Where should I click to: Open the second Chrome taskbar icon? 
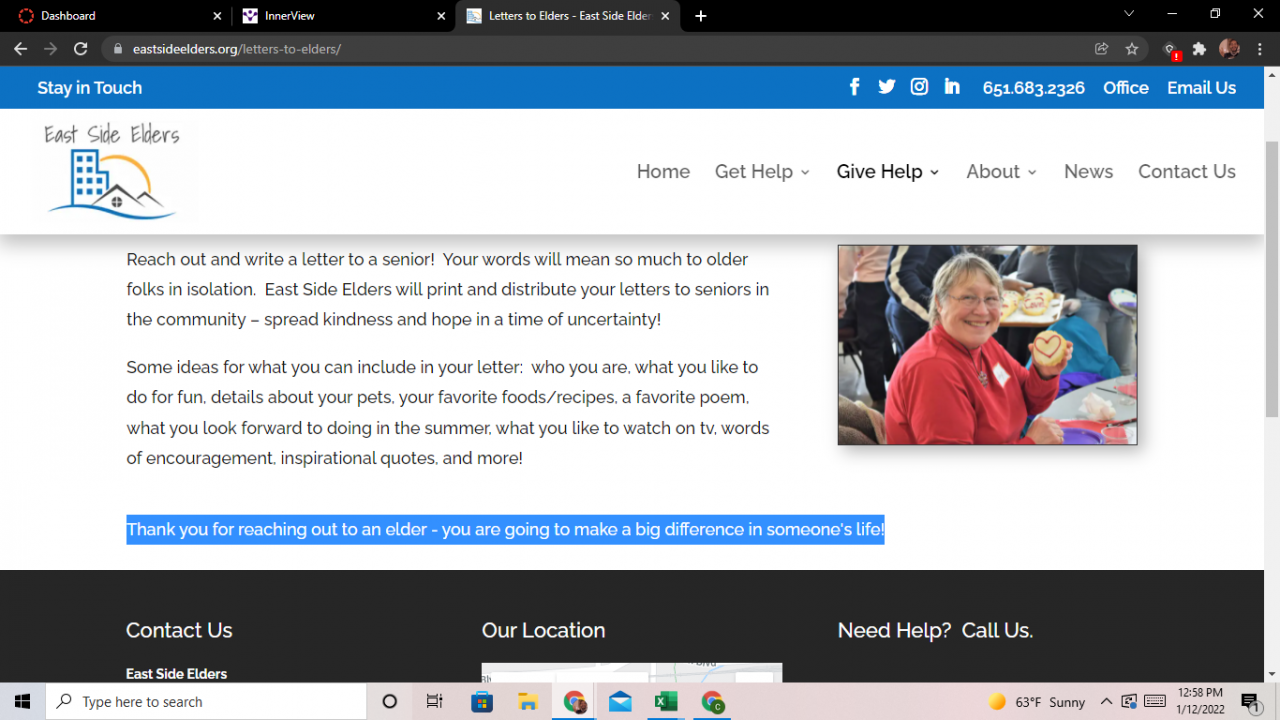[x=712, y=701]
